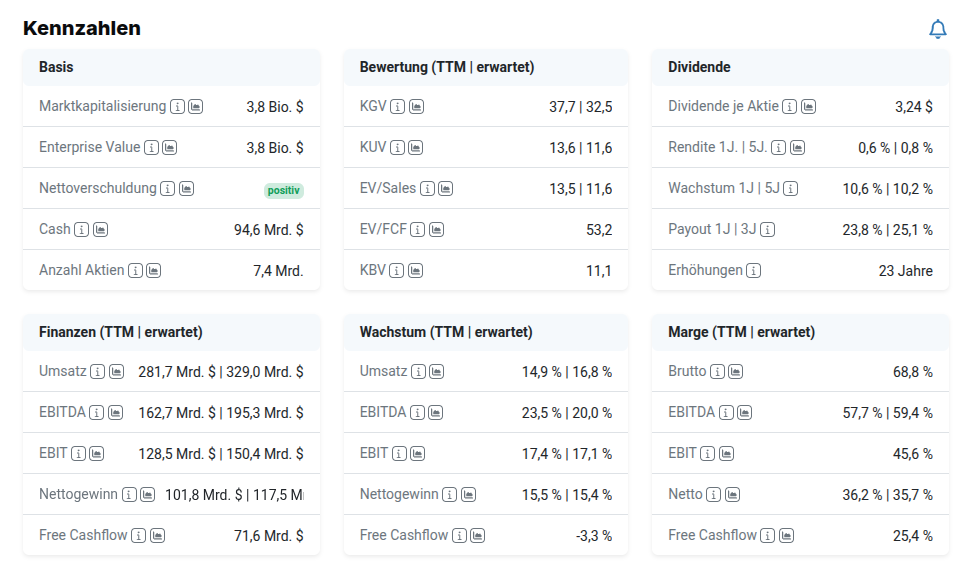
Task: Click the green positiv badge
Action: coord(283,190)
